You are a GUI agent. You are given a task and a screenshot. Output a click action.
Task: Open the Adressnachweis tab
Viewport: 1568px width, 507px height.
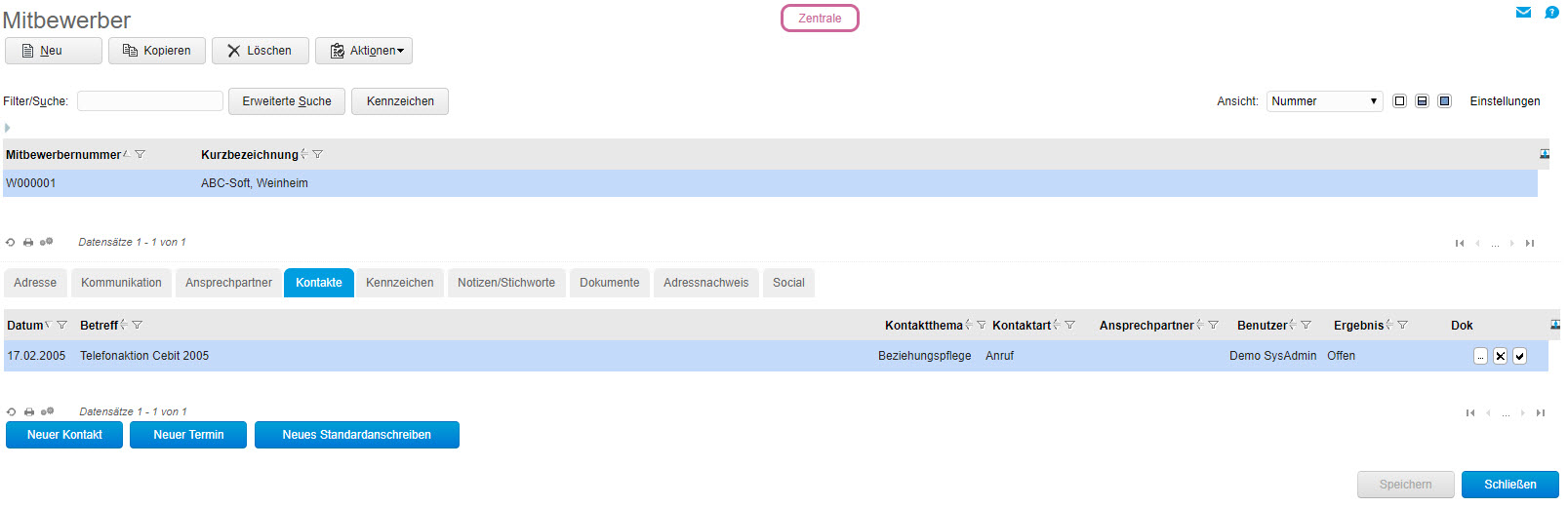pos(706,283)
